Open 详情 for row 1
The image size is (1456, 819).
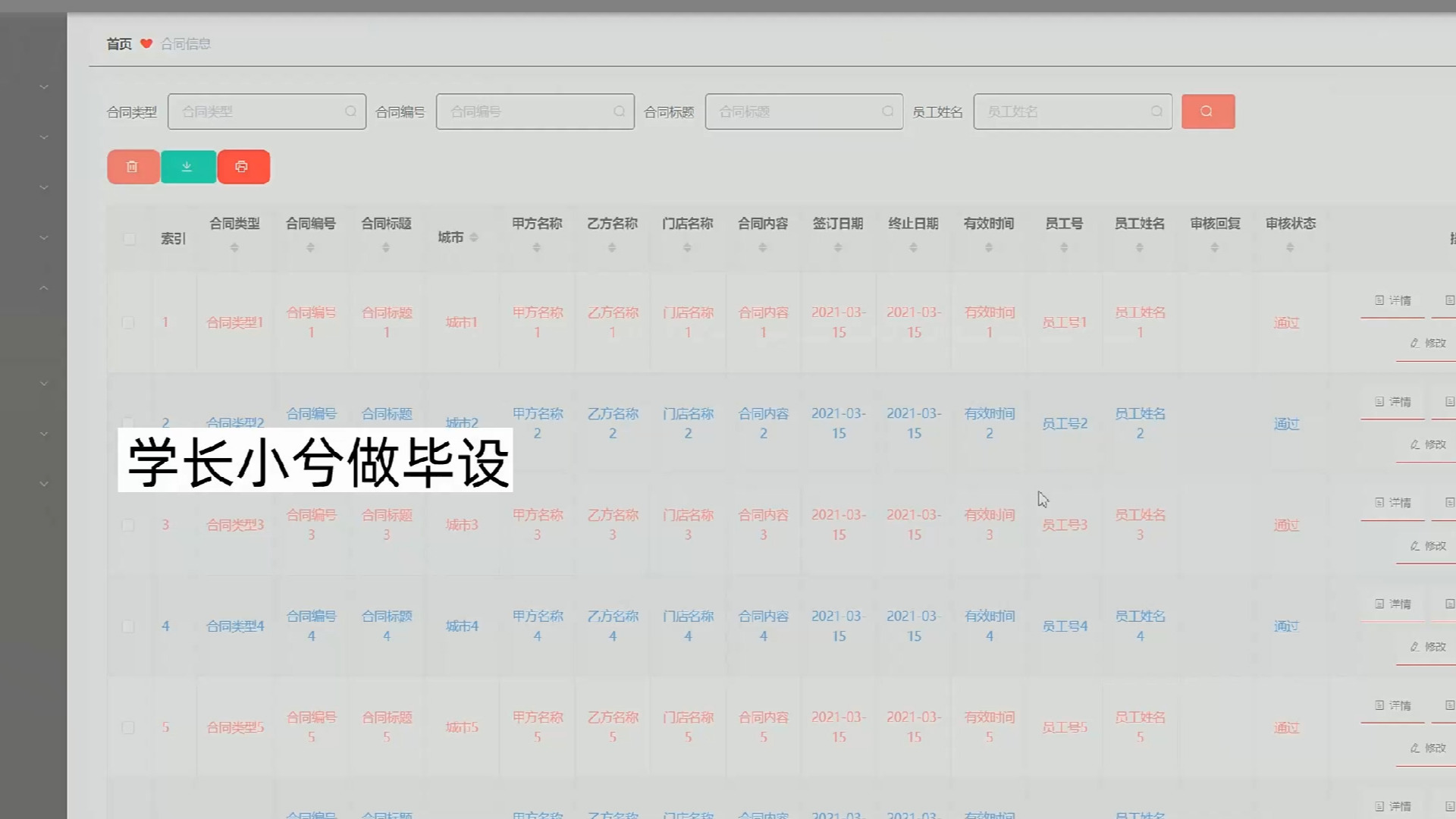click(x=1393, y=301)
